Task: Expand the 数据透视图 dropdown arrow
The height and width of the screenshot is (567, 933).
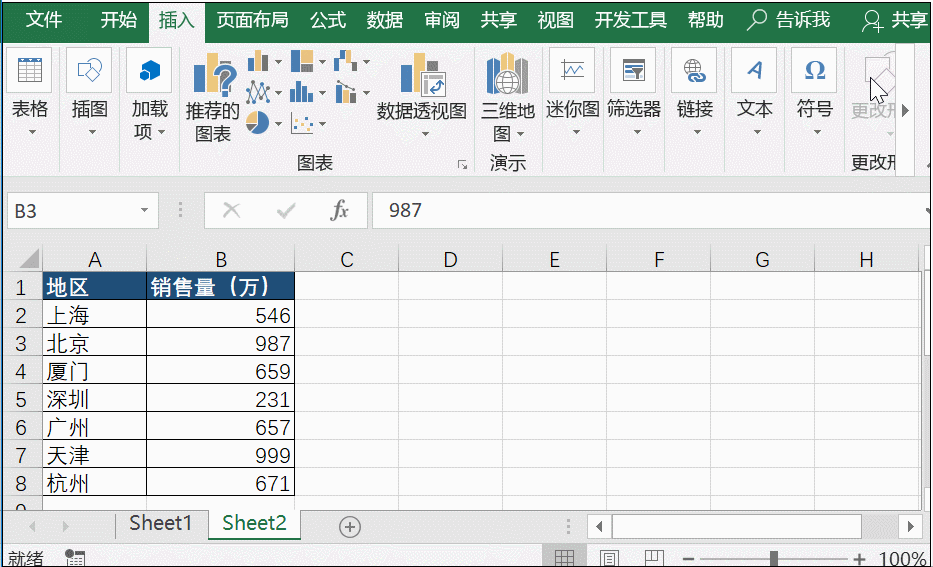Action: [x=425, y=134]
